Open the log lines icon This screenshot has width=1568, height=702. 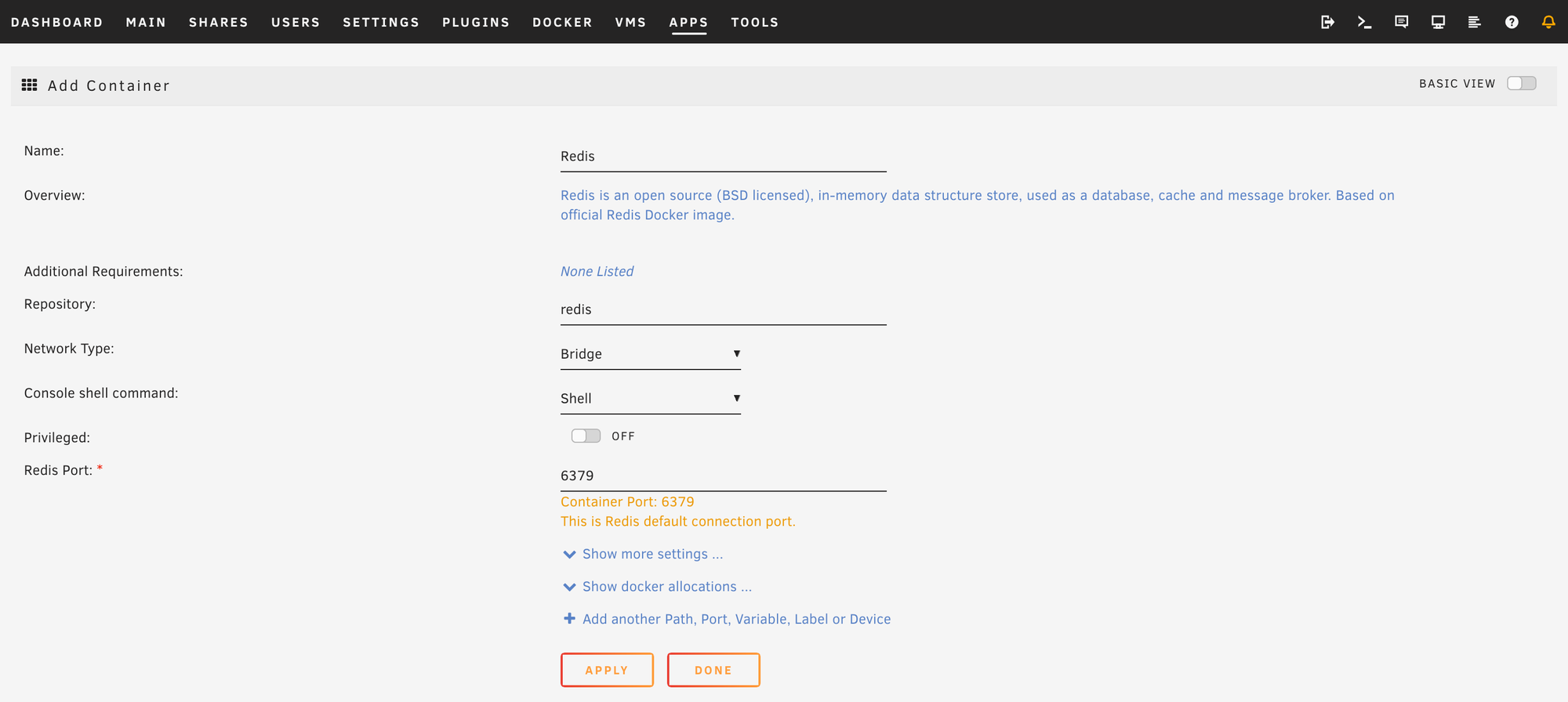point(1474,22)
